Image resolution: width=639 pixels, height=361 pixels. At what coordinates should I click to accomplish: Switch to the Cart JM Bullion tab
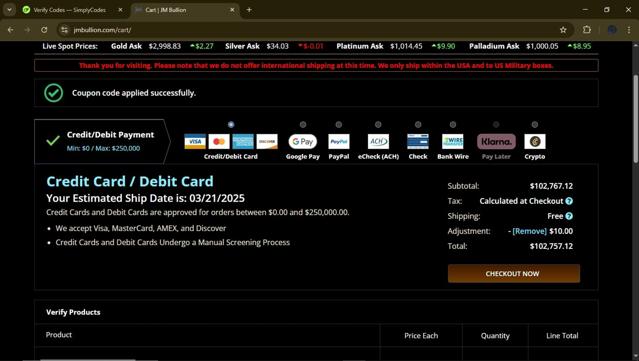[185, 10]
